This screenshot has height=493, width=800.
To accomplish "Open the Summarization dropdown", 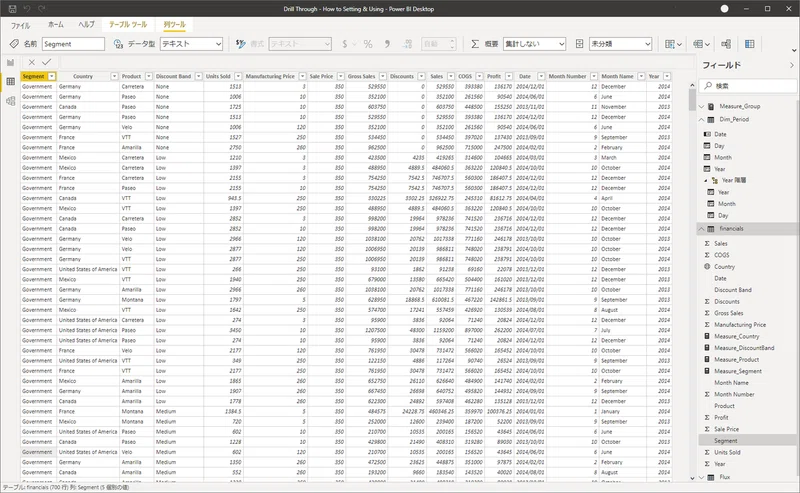I will [534, 44].
